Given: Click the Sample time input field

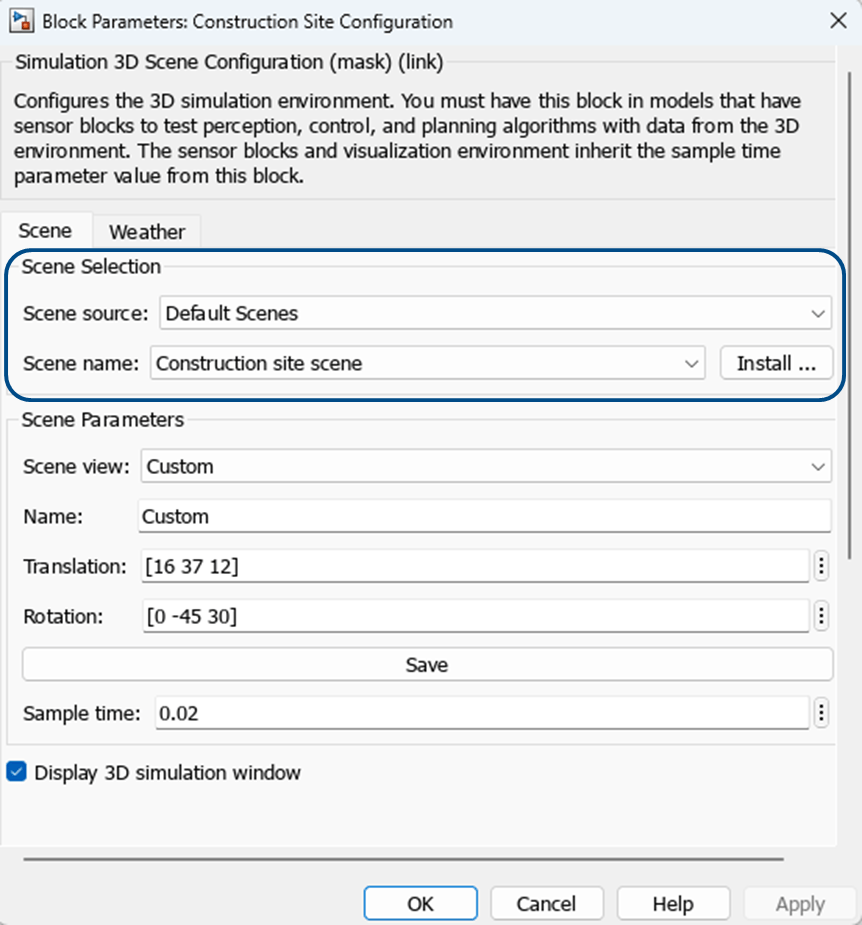Looking at the screenshot, I should coord(480,713).
